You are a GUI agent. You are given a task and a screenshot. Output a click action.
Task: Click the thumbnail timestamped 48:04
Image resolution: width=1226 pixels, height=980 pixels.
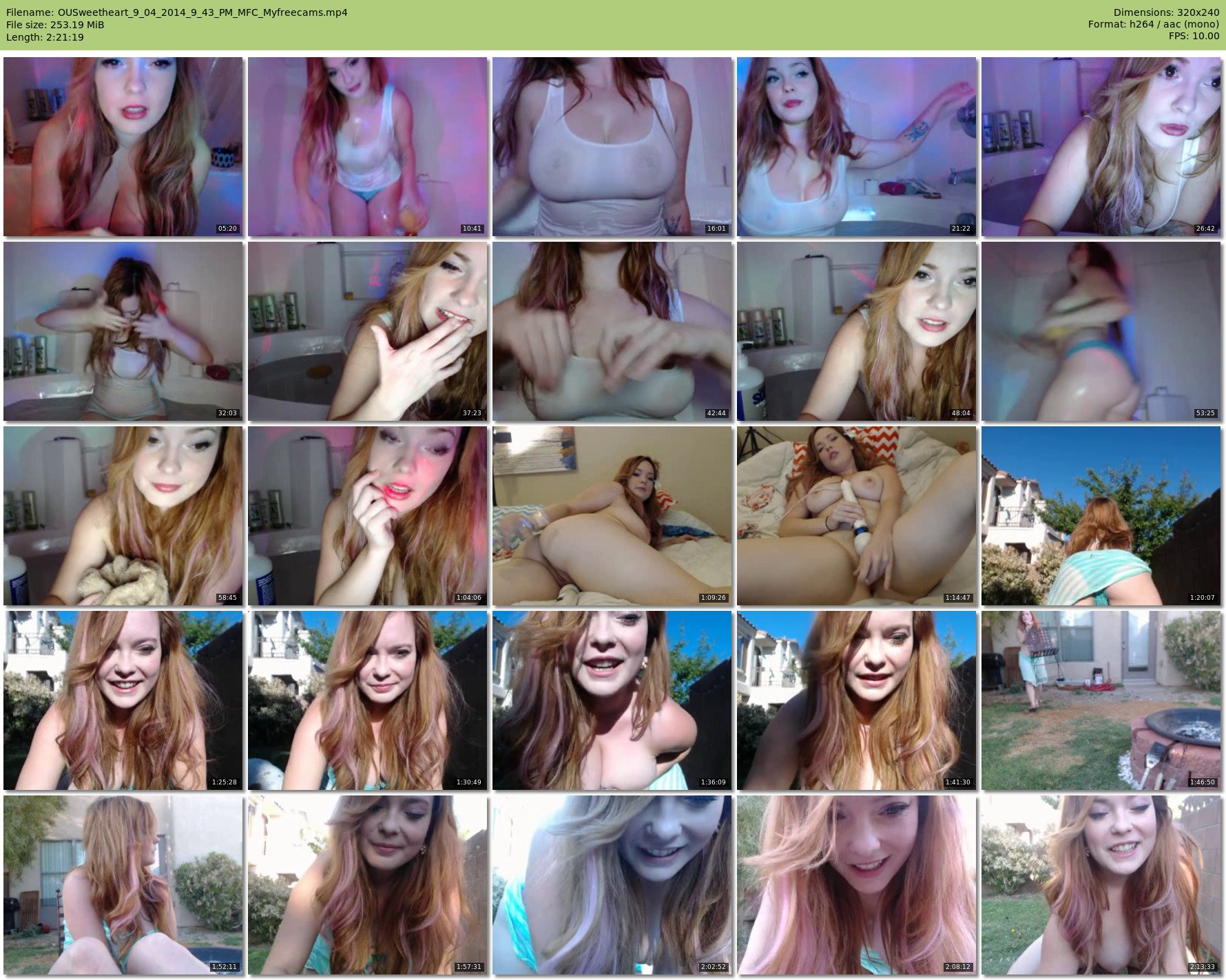coord(856,331)
